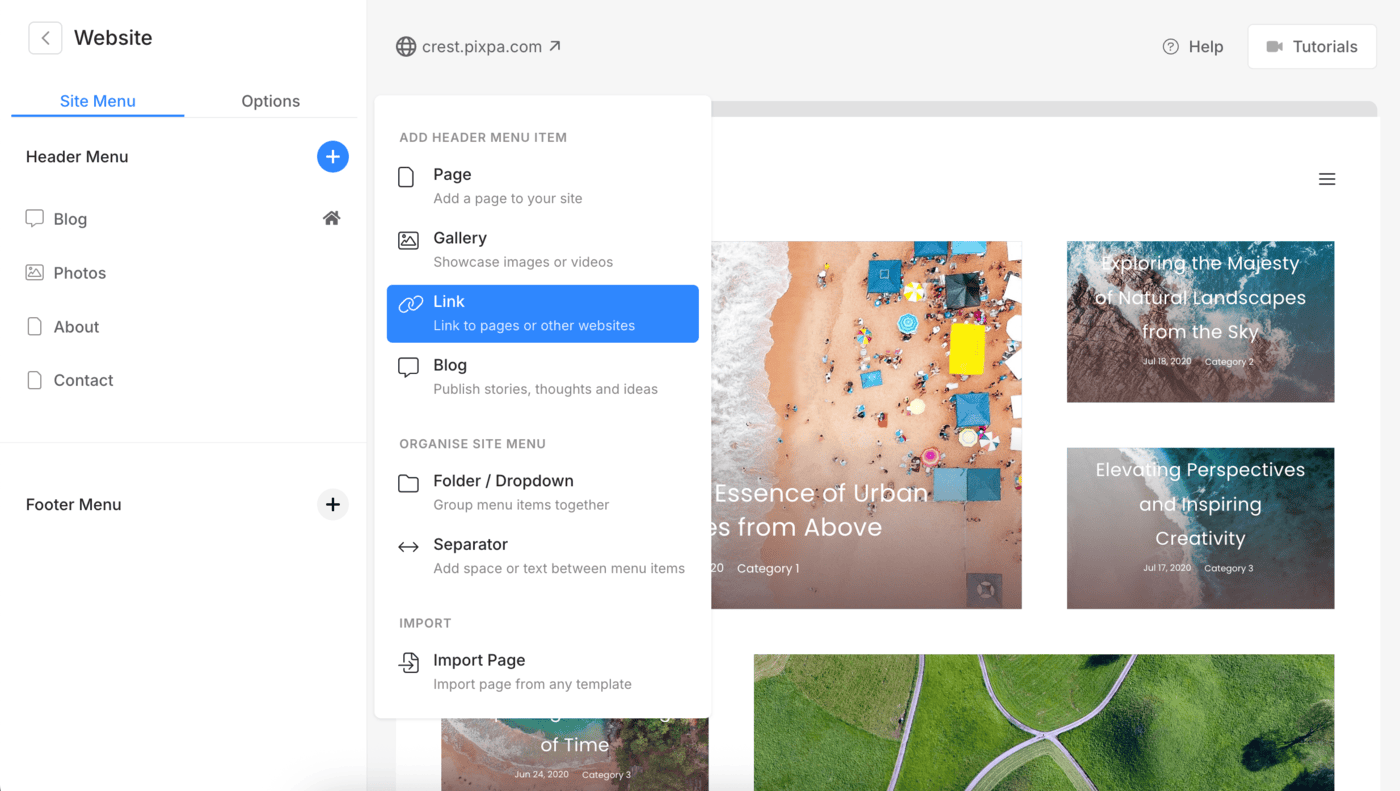Screen dimensions: 1400x791
Task: Click 'Jul 18, 2020' date text
Action: click(1167, 362)
